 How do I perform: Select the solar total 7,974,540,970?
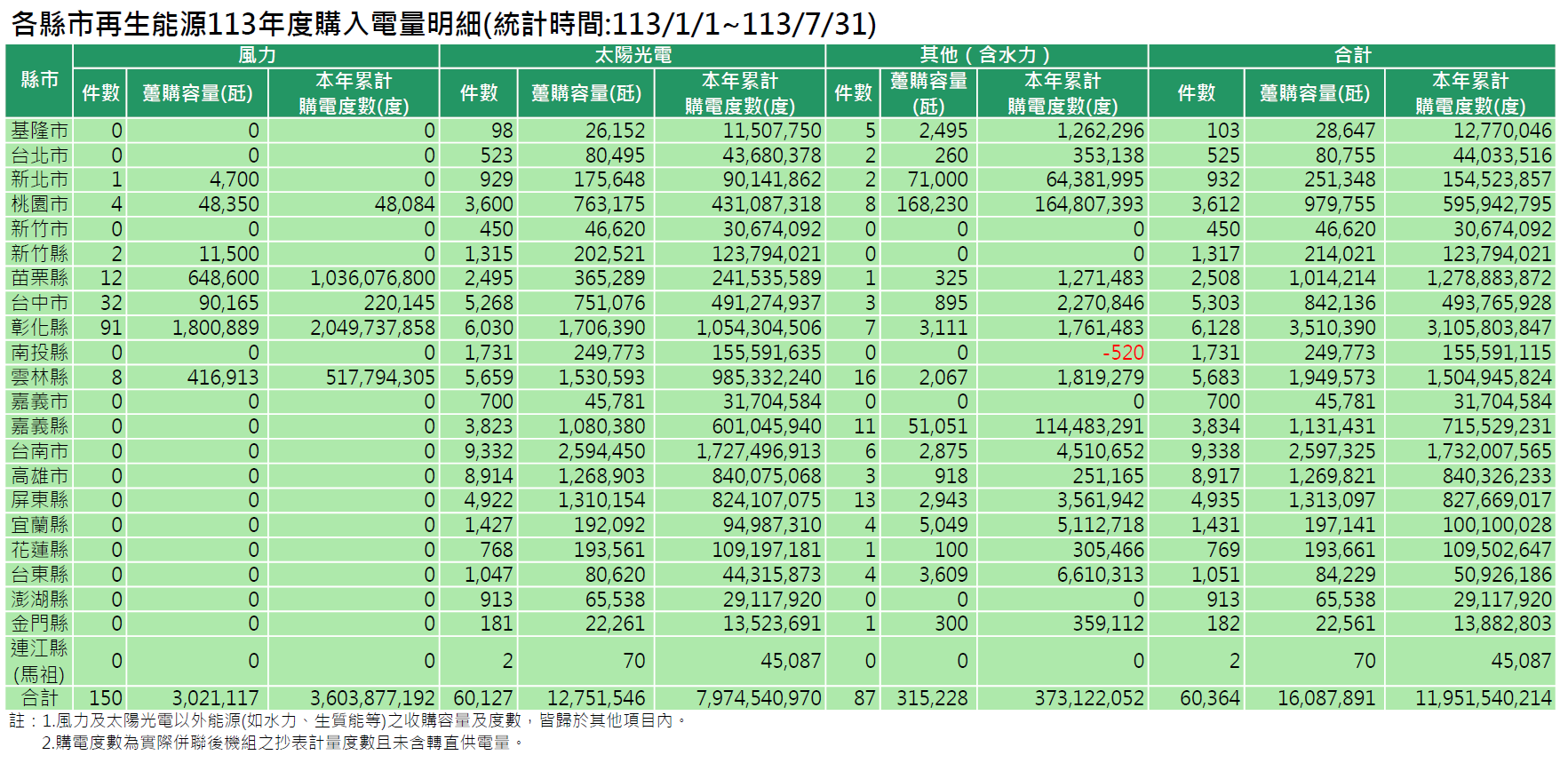[759, 698]
